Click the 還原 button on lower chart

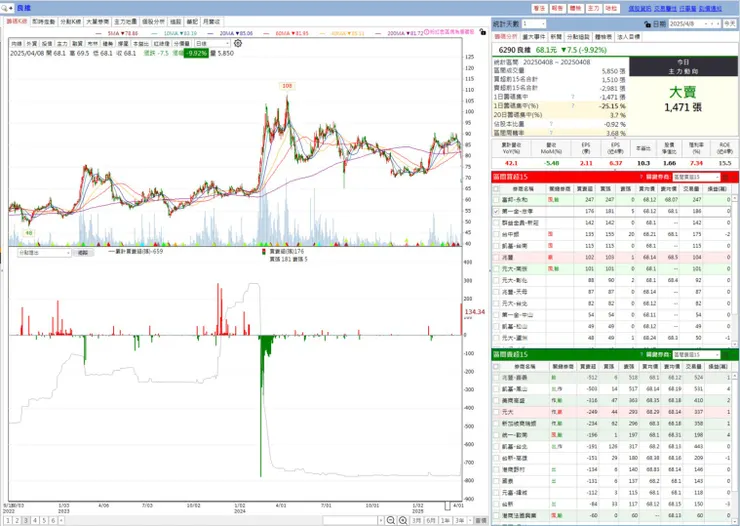click(x=83, y=253)
